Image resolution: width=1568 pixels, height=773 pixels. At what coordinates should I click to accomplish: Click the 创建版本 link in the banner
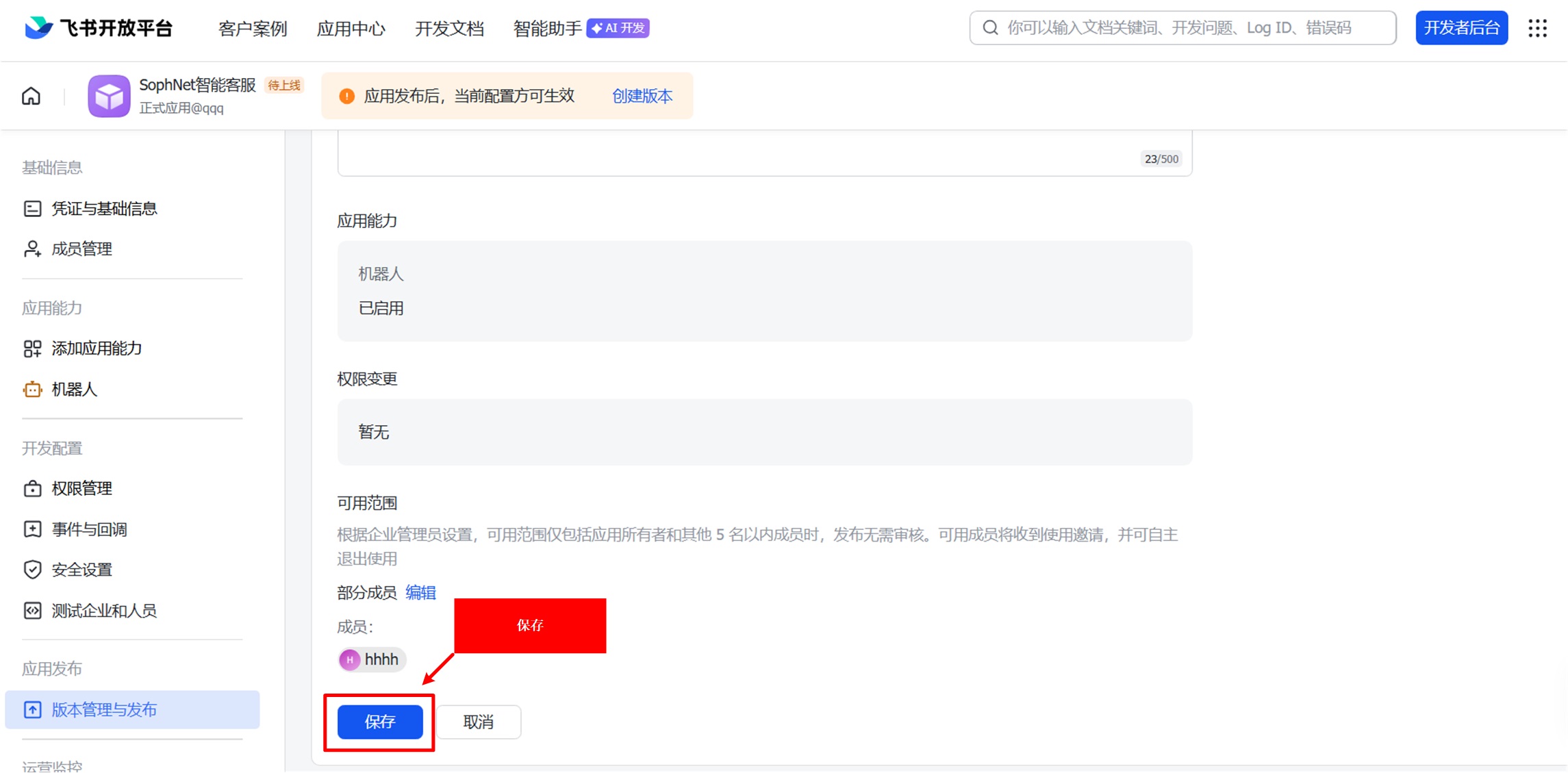tap(642, 96)
